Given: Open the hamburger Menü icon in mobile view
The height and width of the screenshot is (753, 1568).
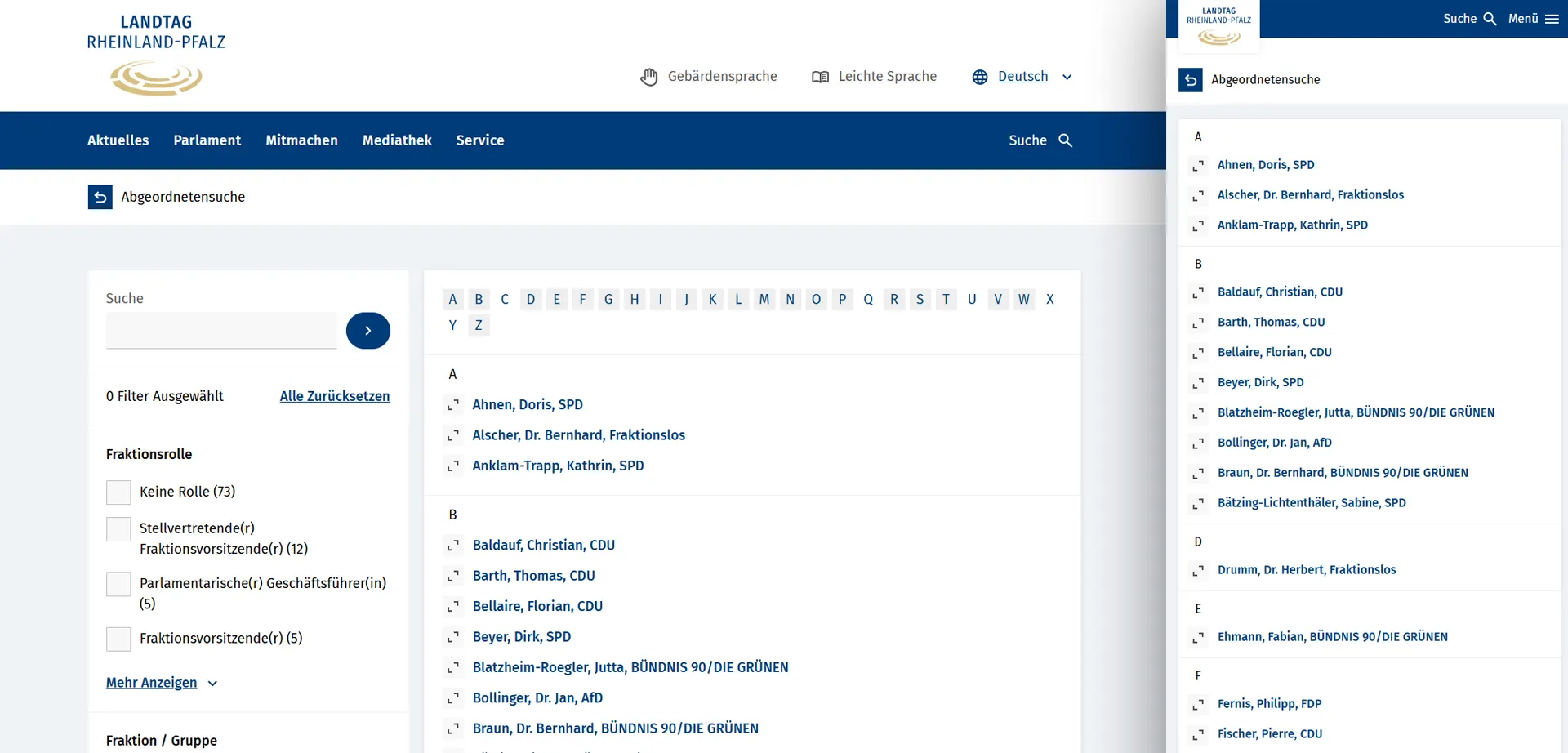Looking at the screenshot, I should point(1552,19).
